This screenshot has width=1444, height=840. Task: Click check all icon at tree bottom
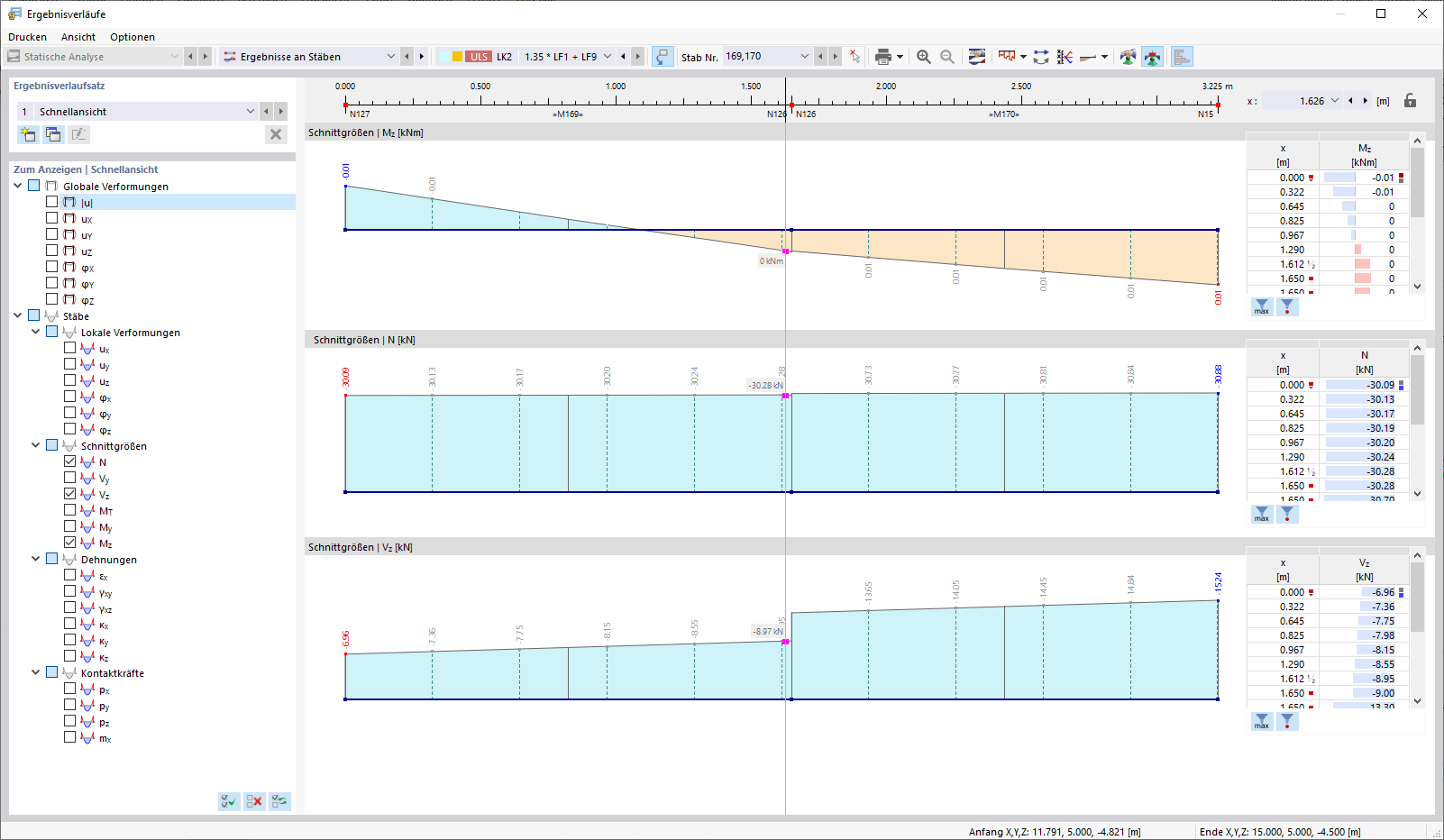pyautogui.click(x=229, y=801)
